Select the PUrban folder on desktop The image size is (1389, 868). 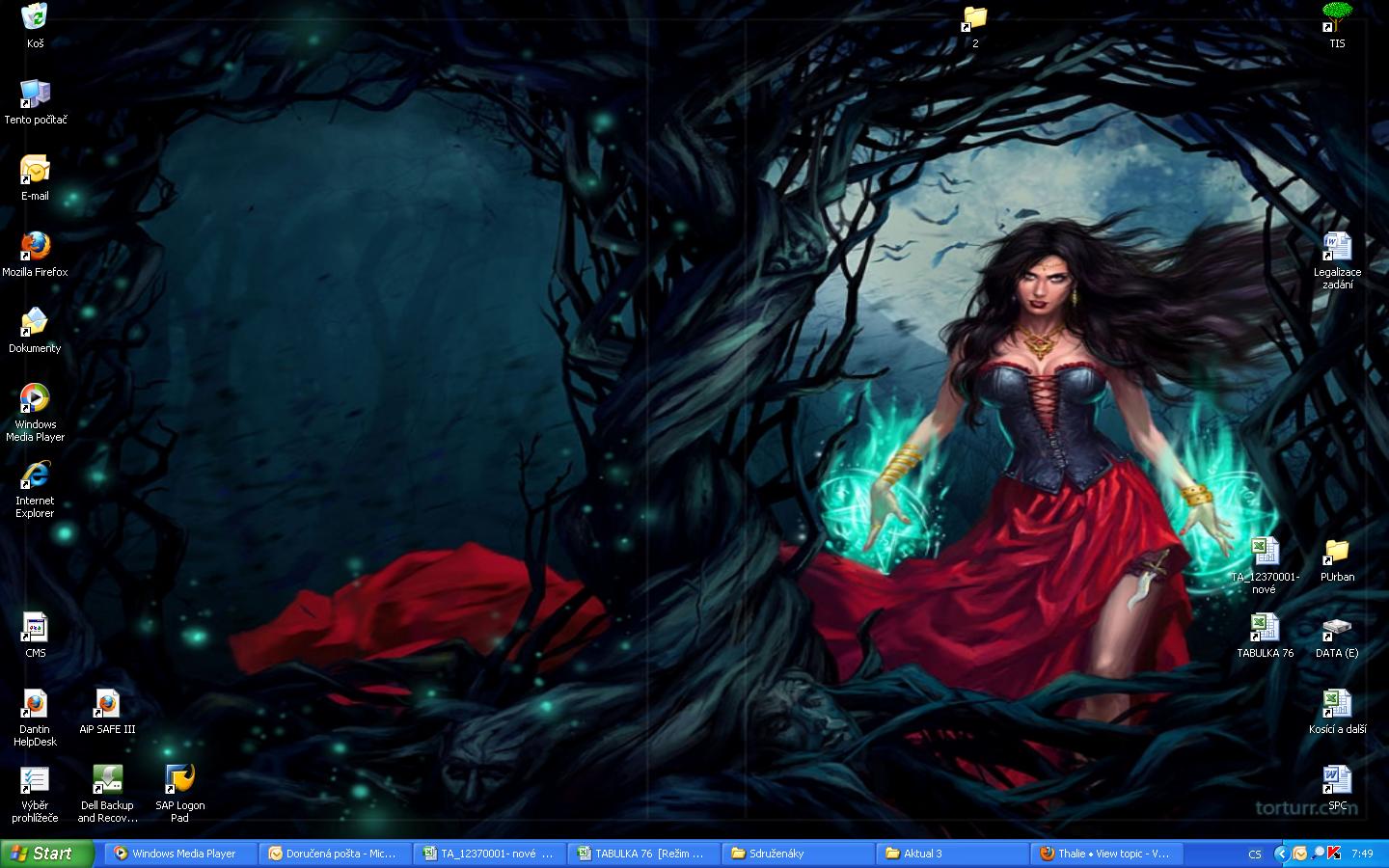(x=1337, y=553)
